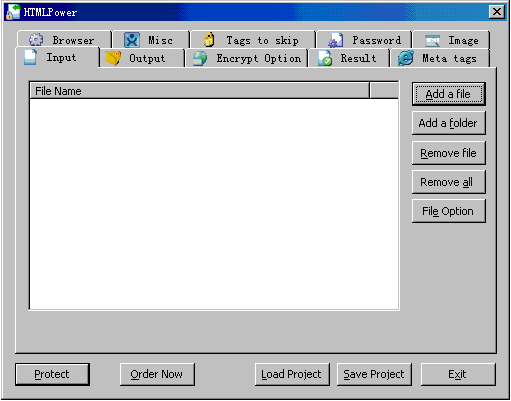Switch to the Browser tab
The width and height of the screenshot is (511, 401).
(64, 40)
